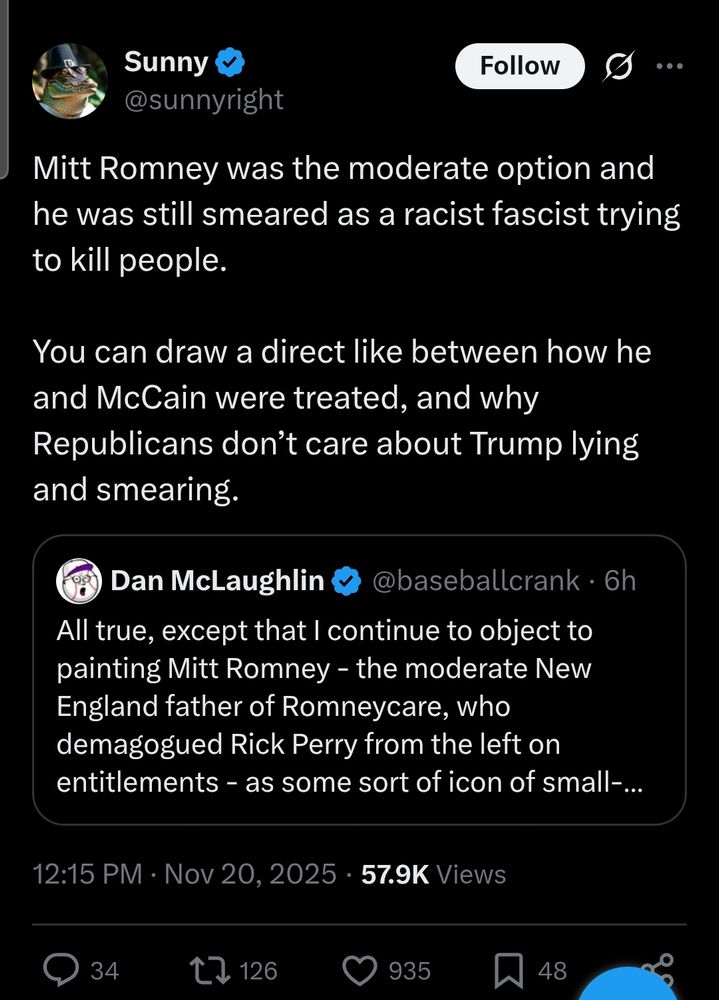719x1000 pixels.
Task: Click the main post text about Mitt Romney
Action: tap(355, 214)
